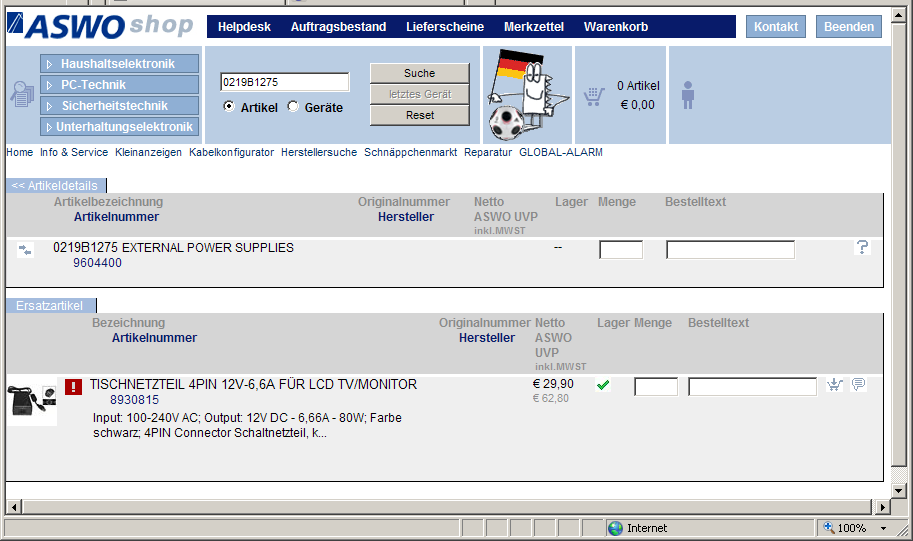Open the Herstellersuche link
Image resolution: width=913 pixels, height=541 pixels.
[x=319, y=152]
